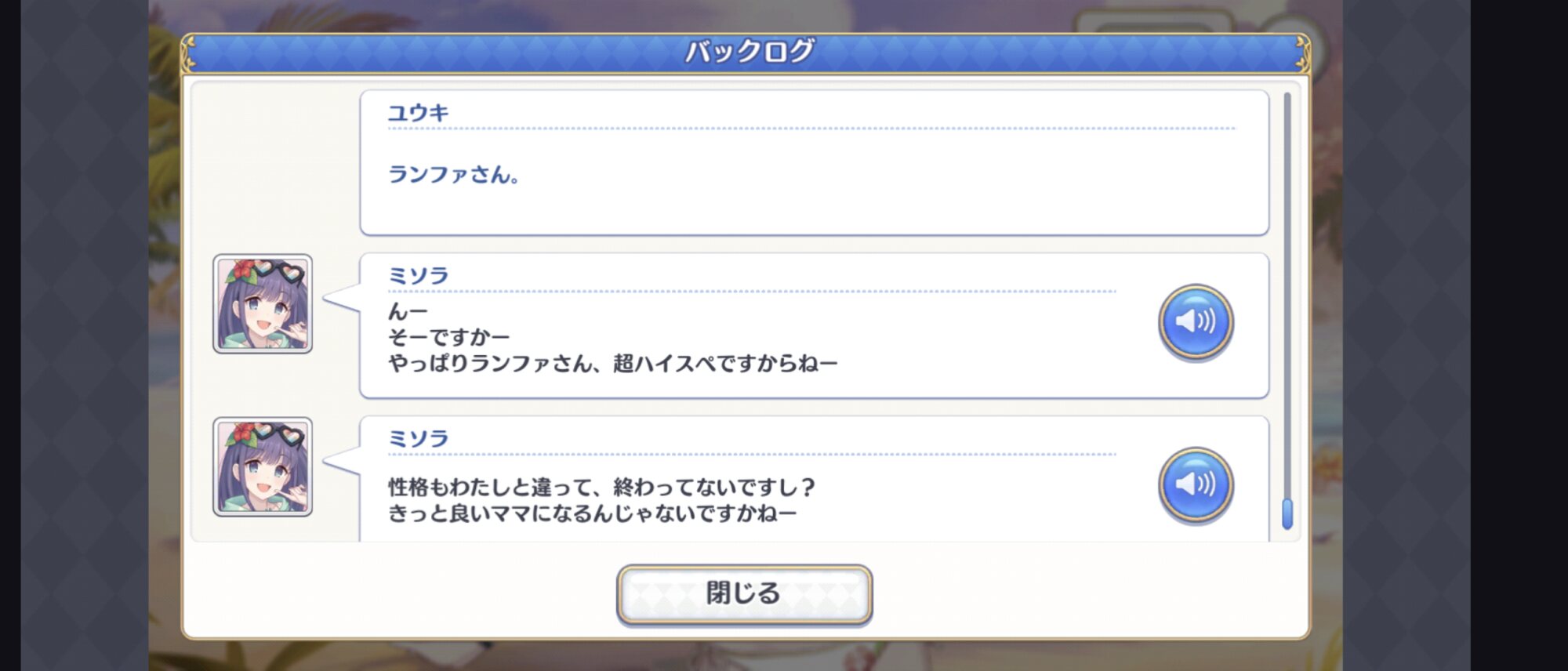This screenshot has width=1568, height=671.
Task: Click the きっと良いママになるんじゃないですかねー line
Action: point(593,513)
